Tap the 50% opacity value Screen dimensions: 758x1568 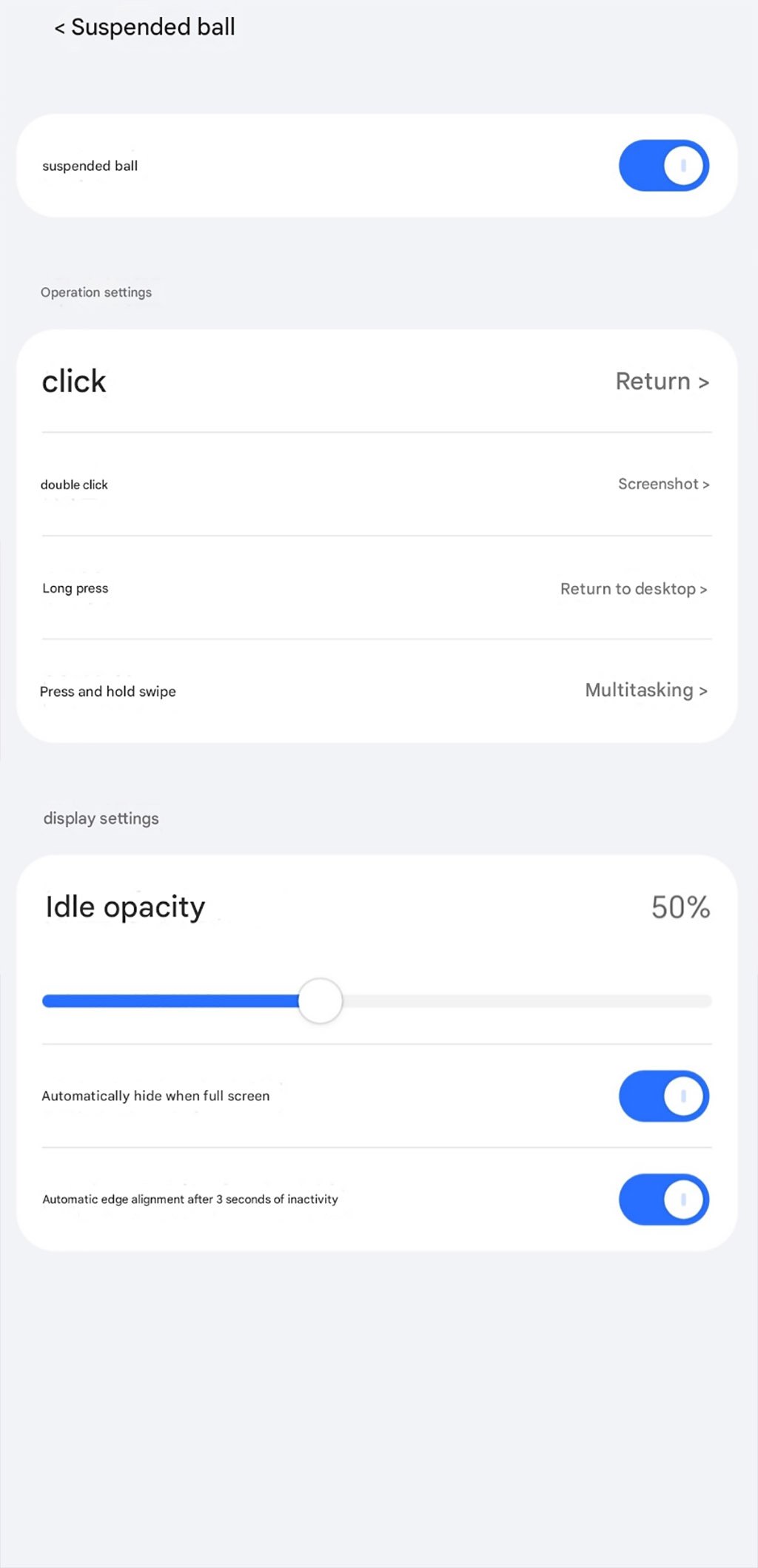tap(680, 907)
